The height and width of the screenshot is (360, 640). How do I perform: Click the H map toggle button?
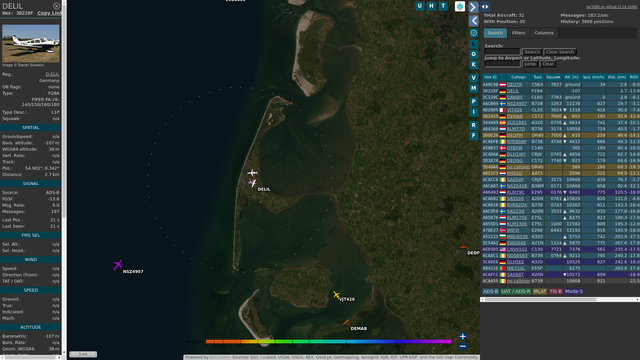coord(431,6)
